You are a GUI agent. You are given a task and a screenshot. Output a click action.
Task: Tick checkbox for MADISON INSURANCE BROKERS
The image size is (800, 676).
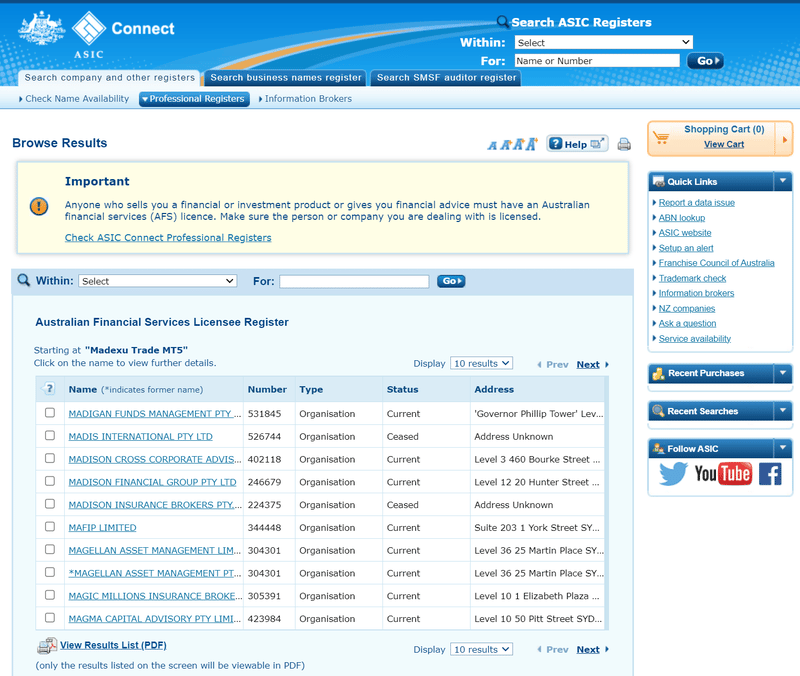49,504
